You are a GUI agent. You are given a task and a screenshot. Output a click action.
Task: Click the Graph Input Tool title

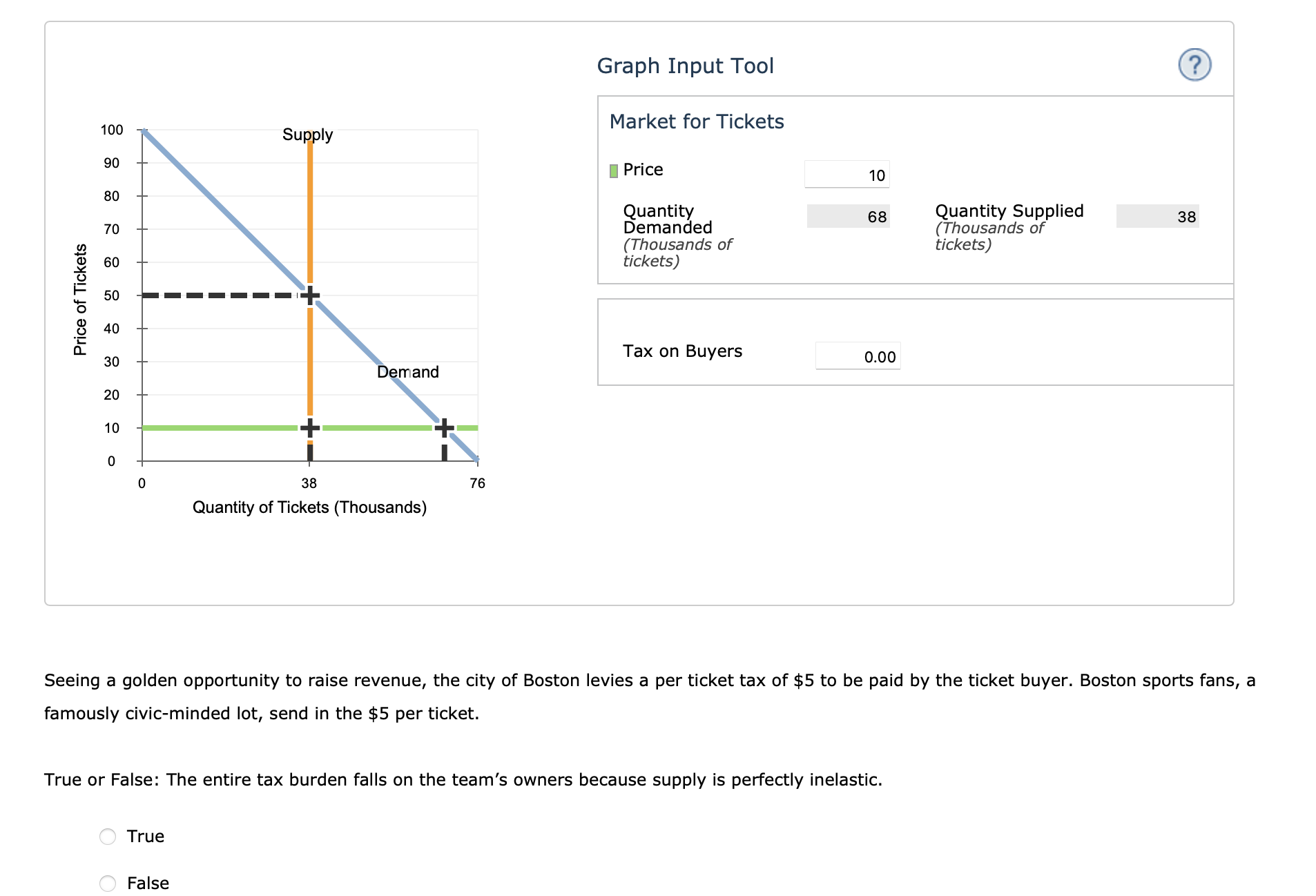point(686,66)
